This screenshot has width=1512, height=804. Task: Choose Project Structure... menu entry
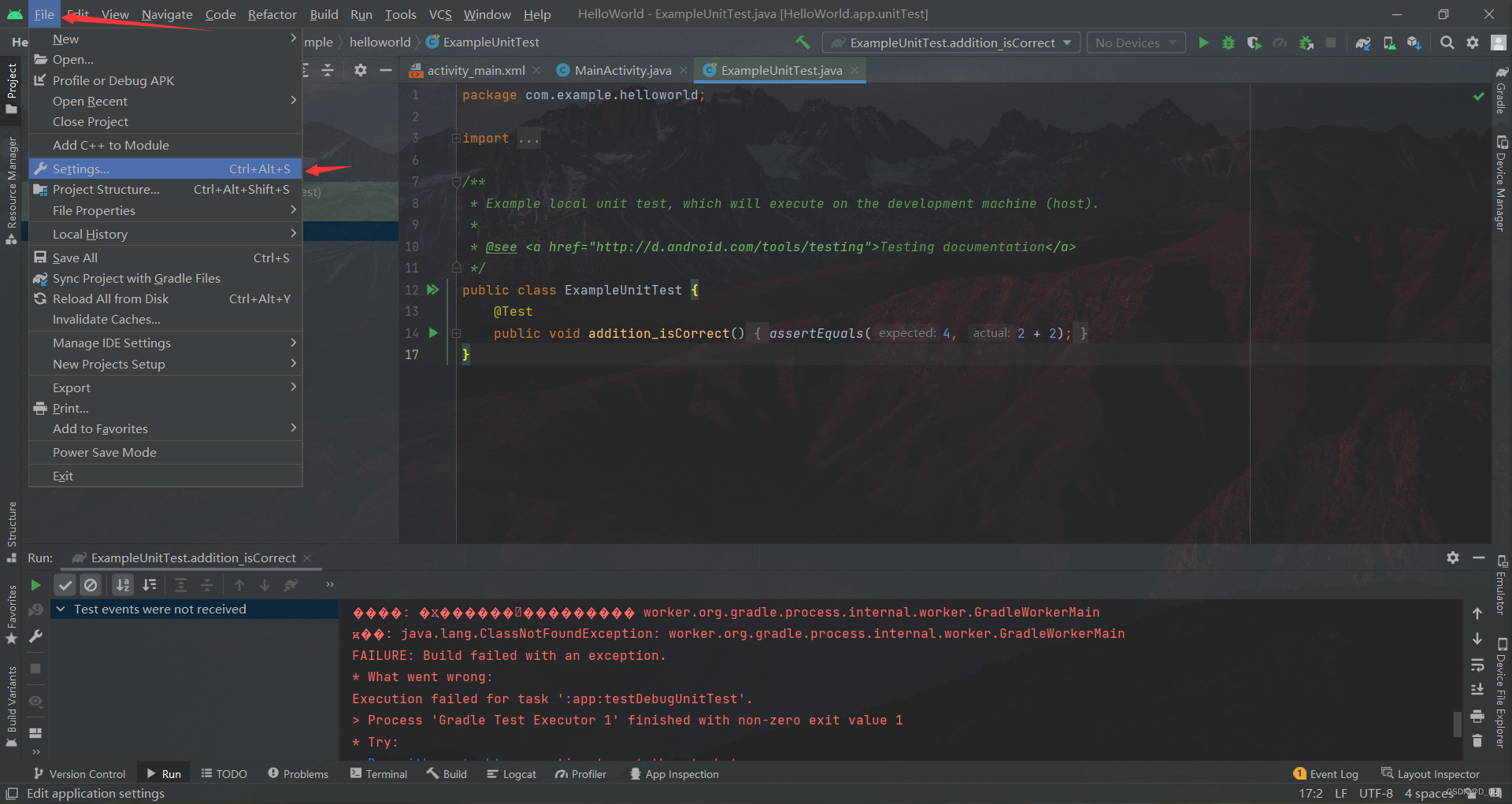(x=165, y=189)
